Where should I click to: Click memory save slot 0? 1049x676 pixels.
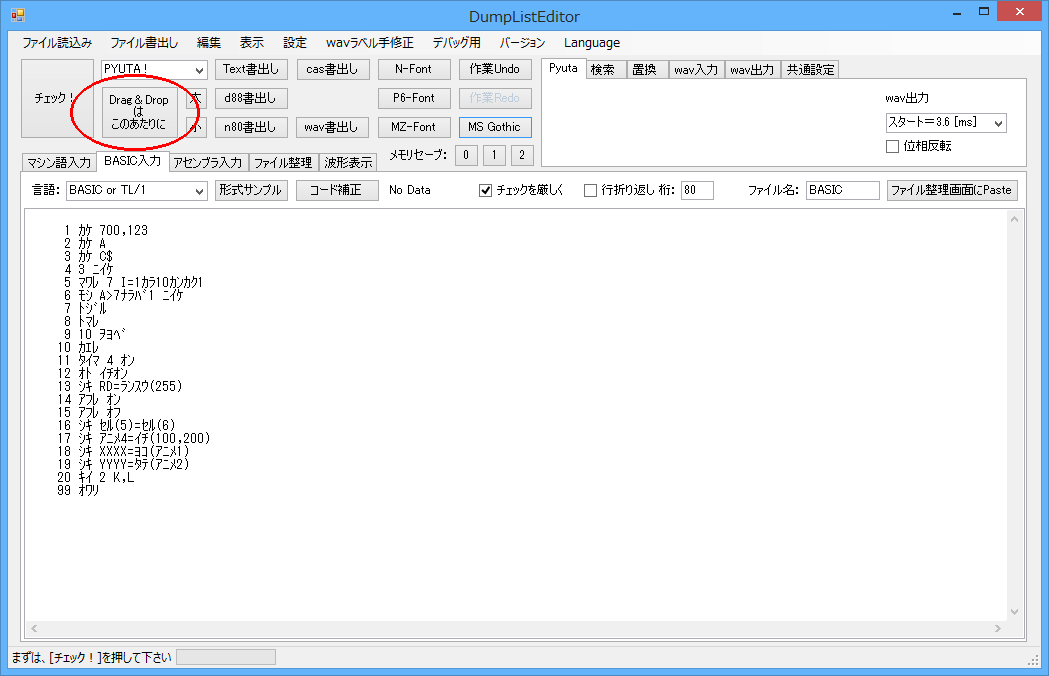pos(466,155)
